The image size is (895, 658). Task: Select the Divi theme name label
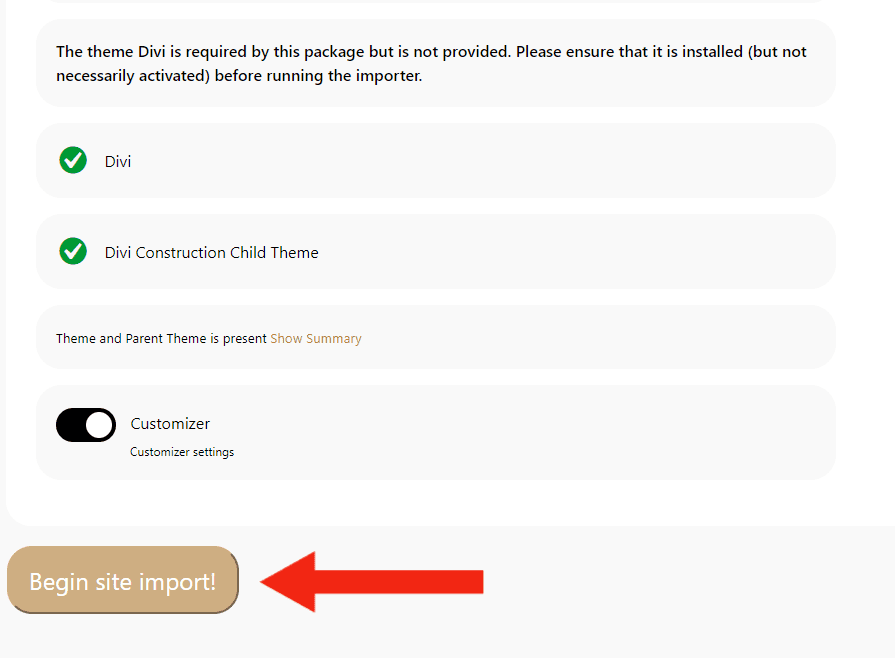point(118,161)
